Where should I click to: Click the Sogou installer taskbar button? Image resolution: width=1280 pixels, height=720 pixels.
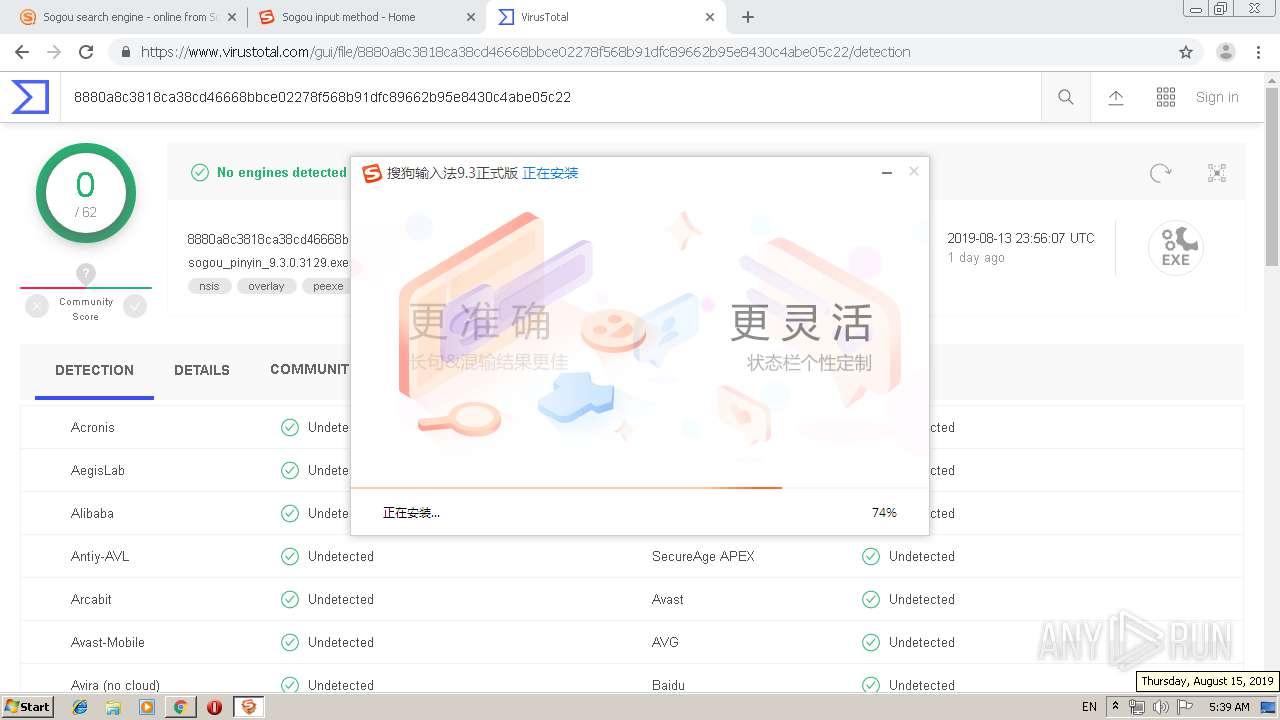(248, 707)
